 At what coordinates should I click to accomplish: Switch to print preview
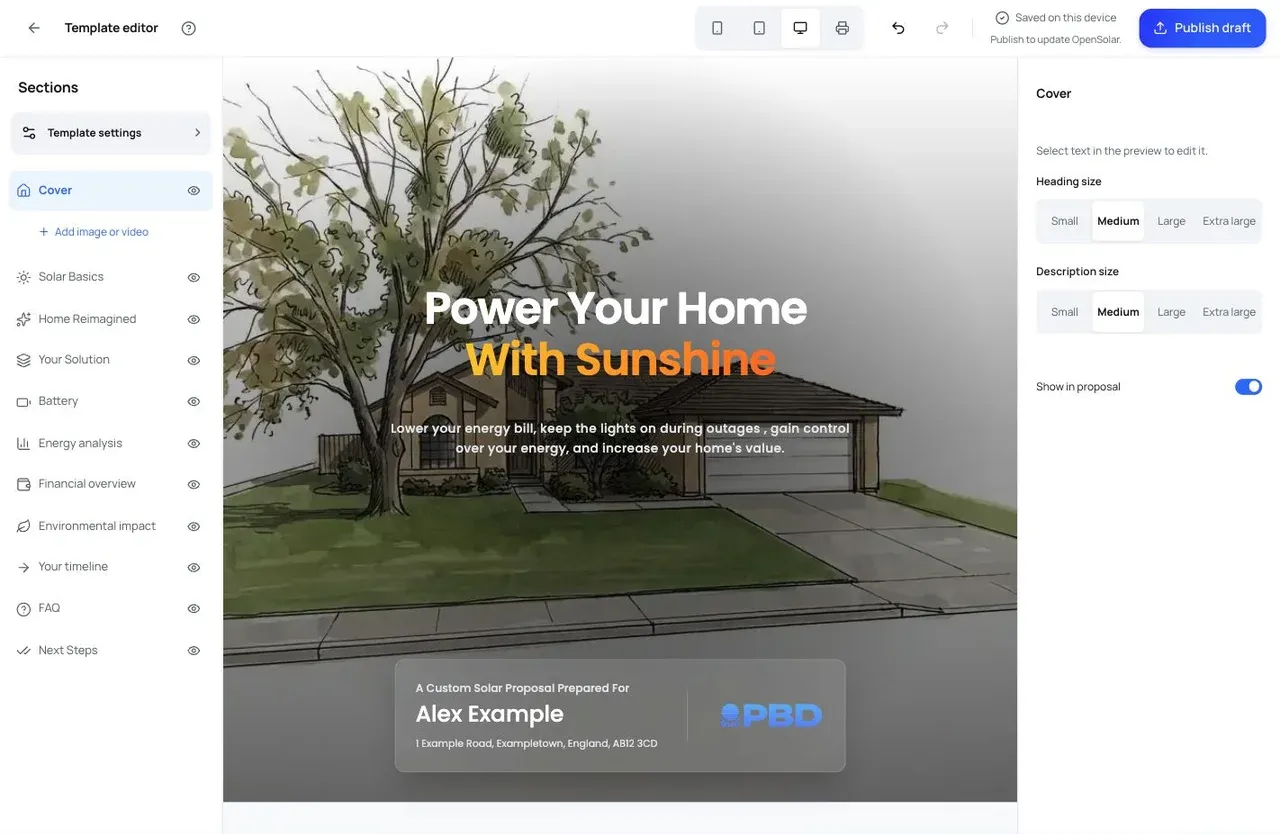842,28
